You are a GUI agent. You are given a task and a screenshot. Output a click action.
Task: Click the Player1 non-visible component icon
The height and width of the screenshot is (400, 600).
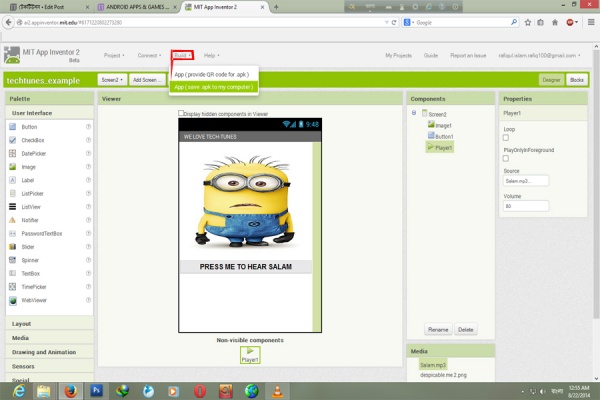pos(249,350)
